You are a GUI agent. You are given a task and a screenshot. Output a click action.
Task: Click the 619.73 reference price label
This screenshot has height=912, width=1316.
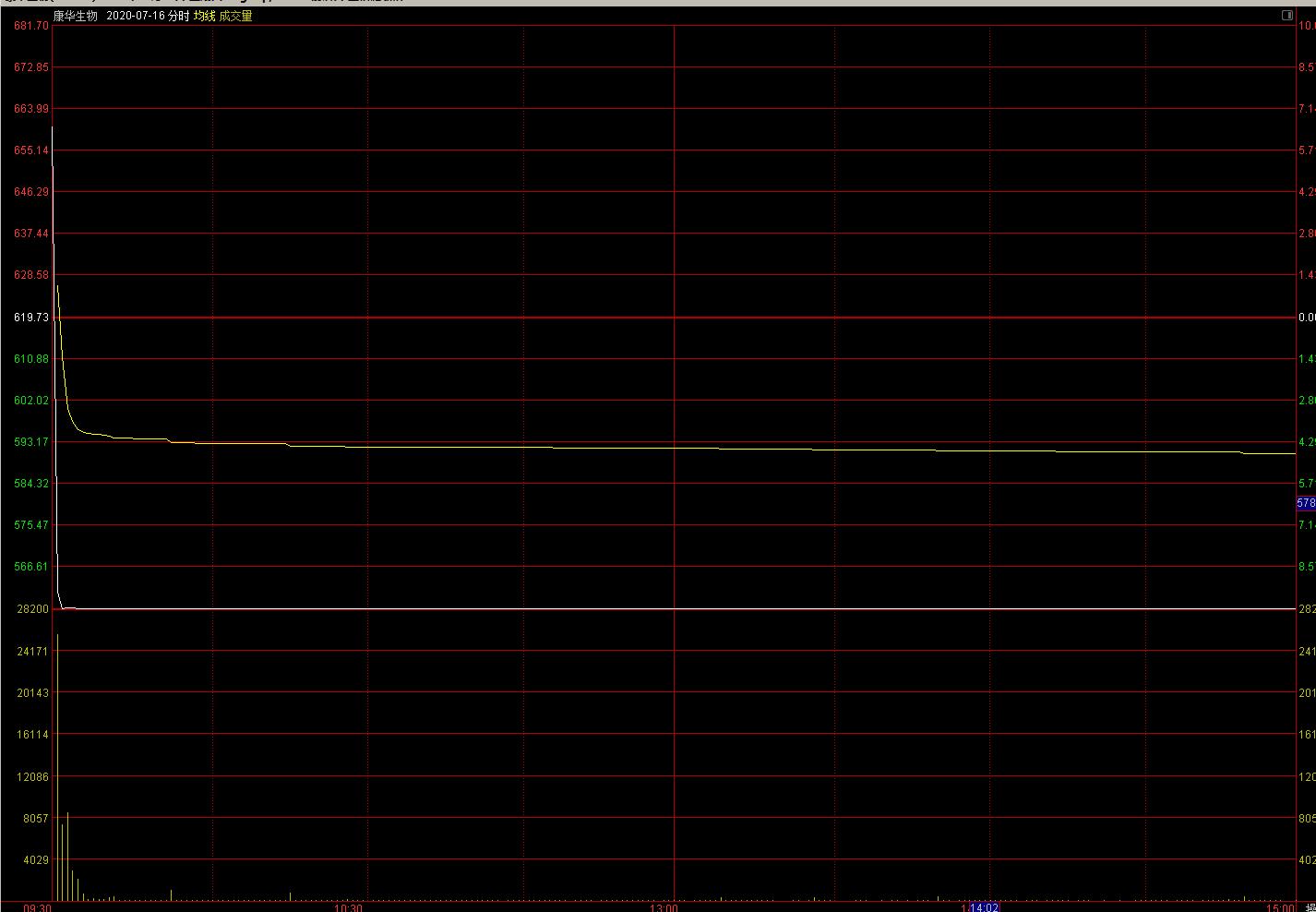tap(31, 318)
